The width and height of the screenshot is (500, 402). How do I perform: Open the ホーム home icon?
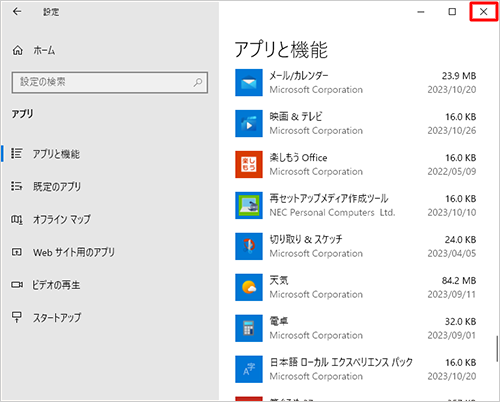[18, 50]
